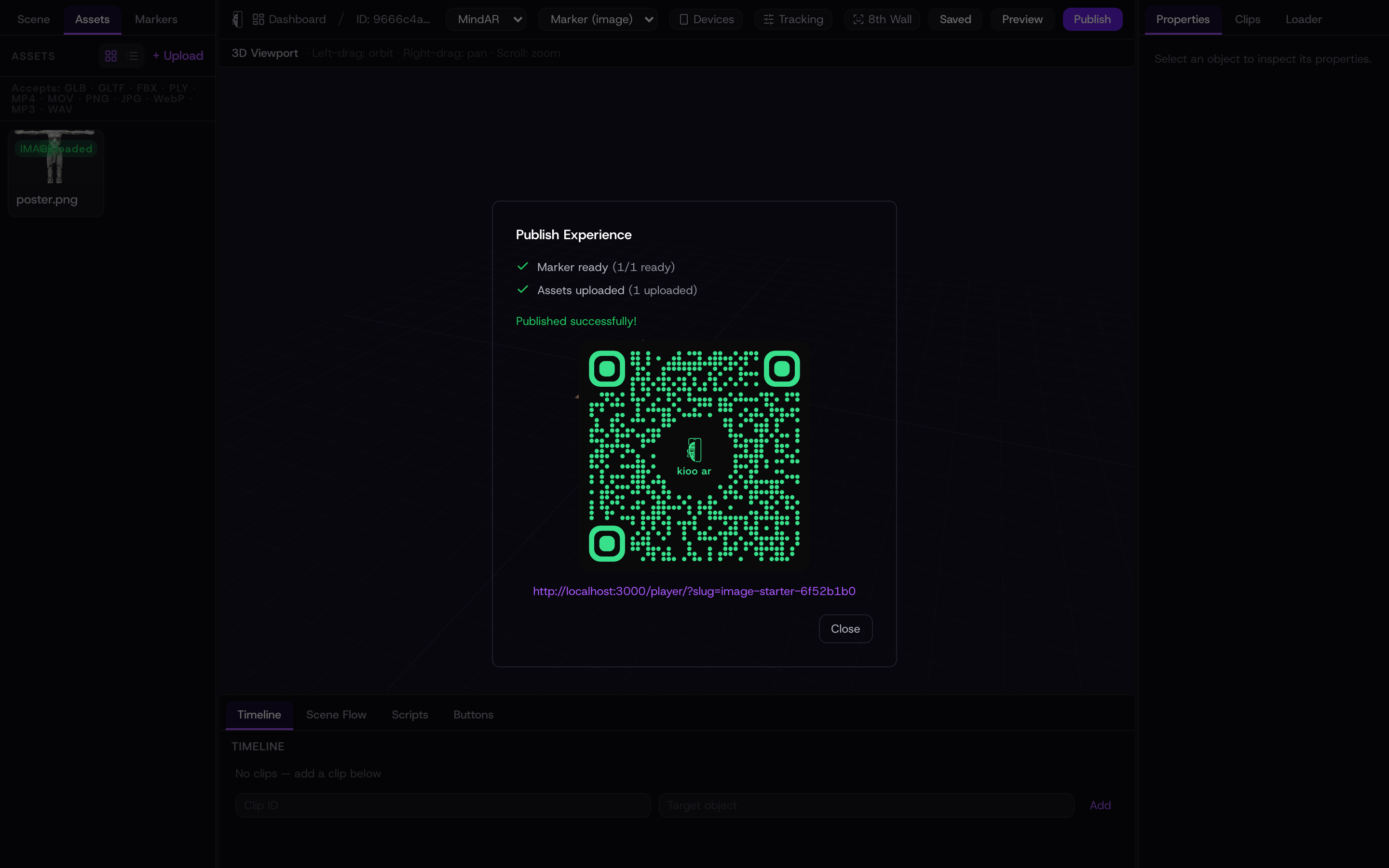Open the Properties tab
This screenshot has height=868, width=1389.
[x=1183, y=19]
